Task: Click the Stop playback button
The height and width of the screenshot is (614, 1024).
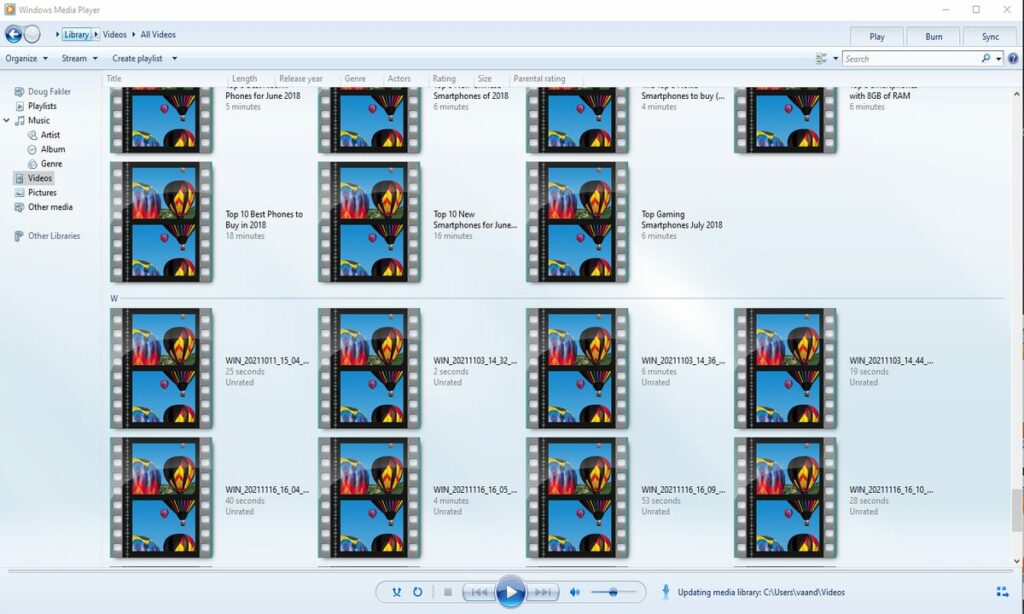Action: (x=448, y=592)
